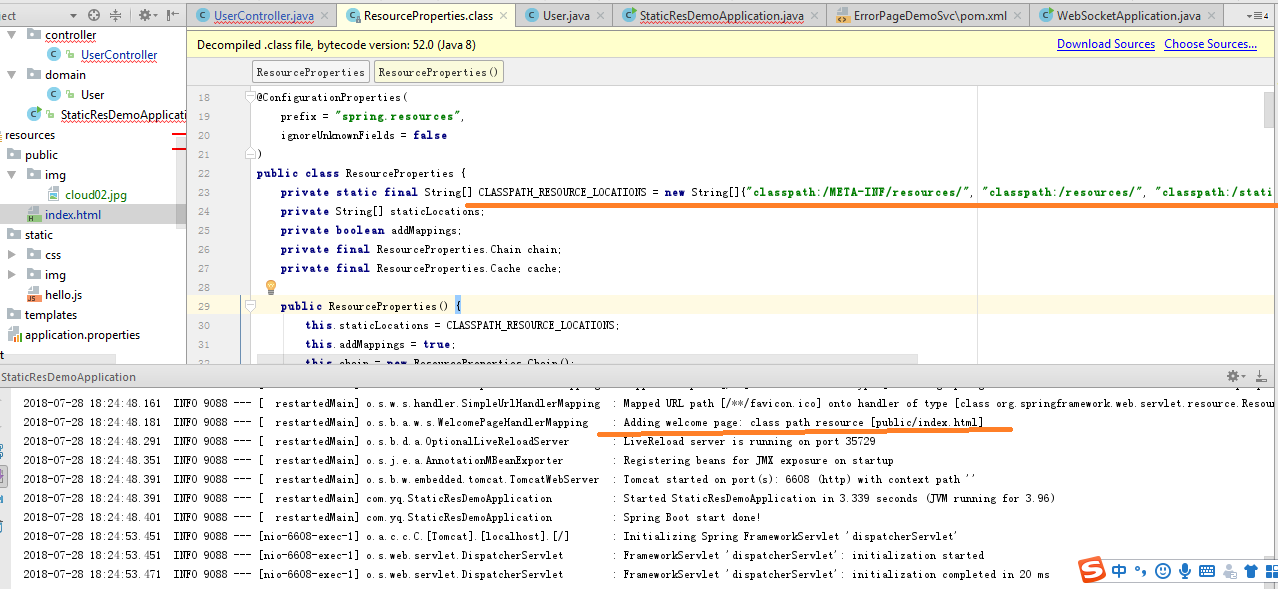Viewport: 1278px width, 589px height.
Task: Click the css folder icon
Action: tap(33, 255)
